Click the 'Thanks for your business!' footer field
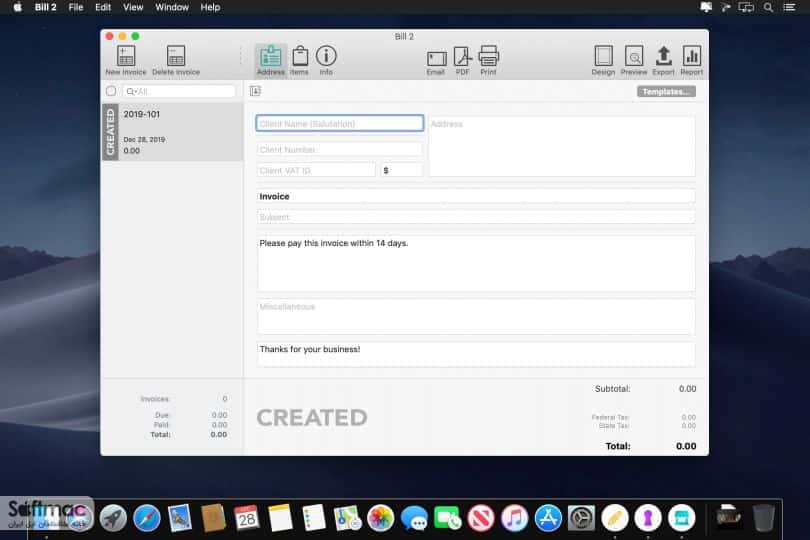810x540 pixels. (x=476, y=354)
